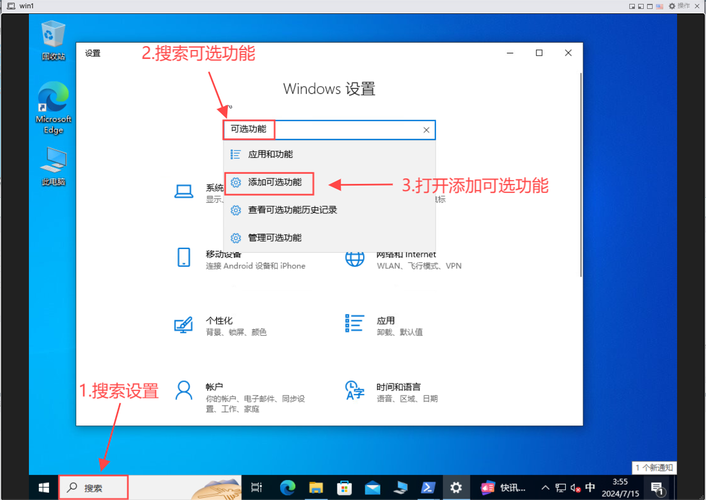Open 时间和语言 settings category
The width and height of the screenshot is (706, 500).
pos(391,392)
